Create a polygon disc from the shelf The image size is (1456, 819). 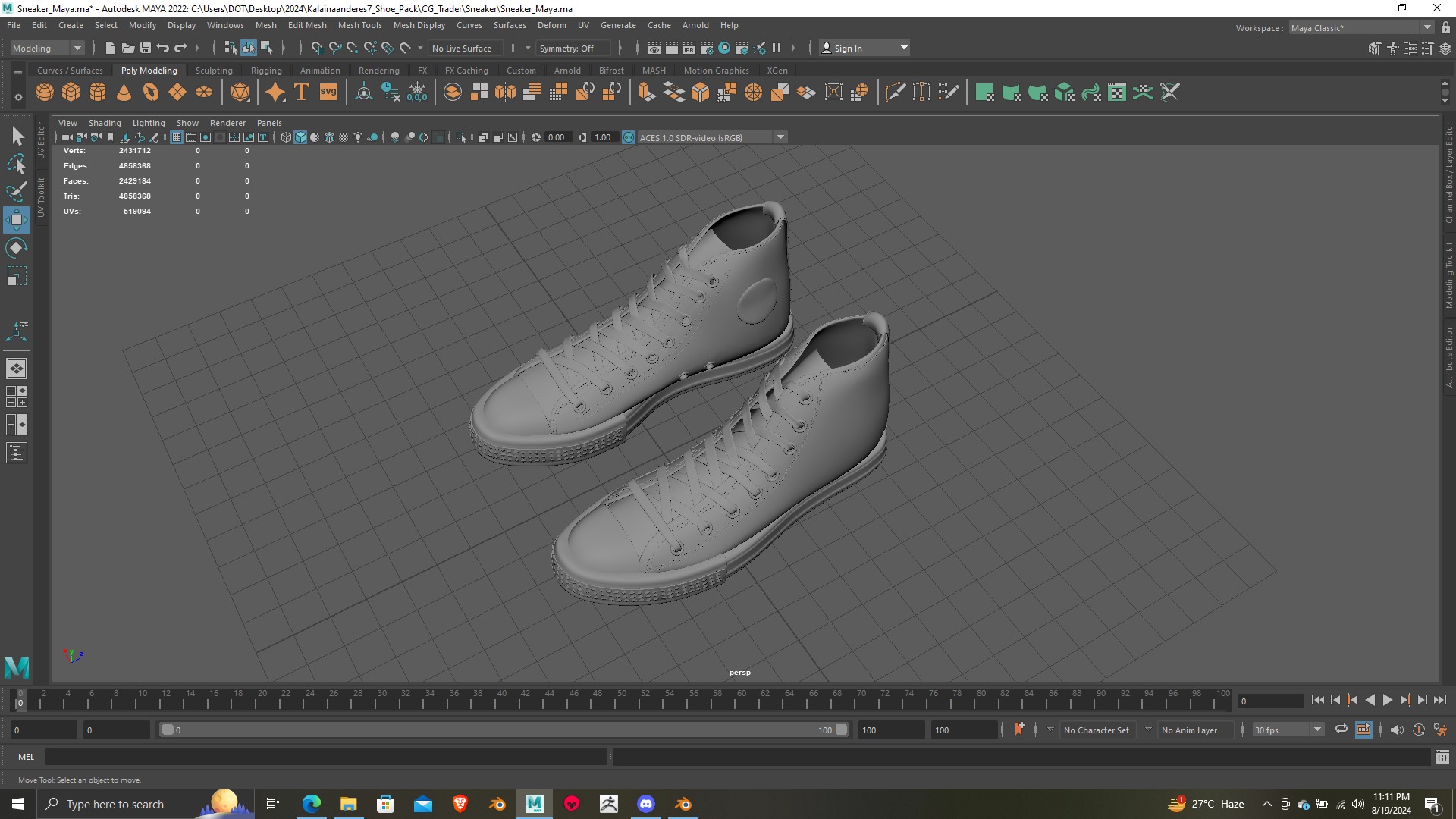204,93
